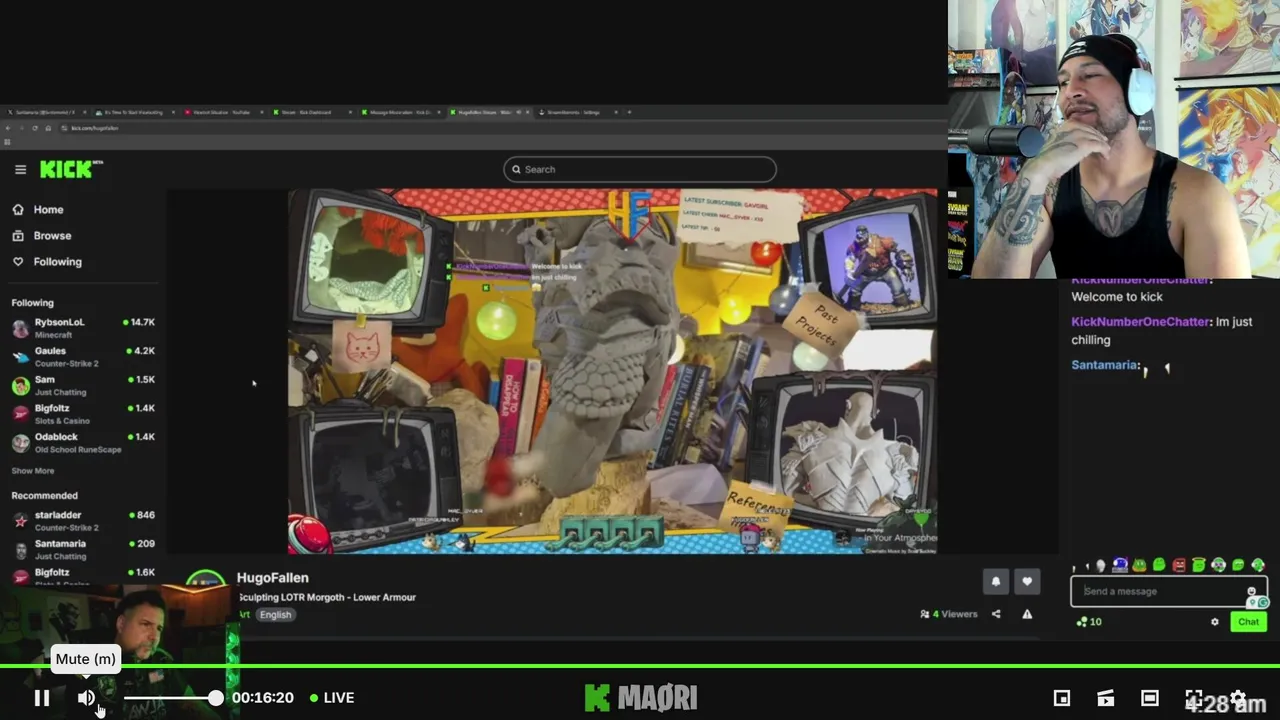Image resolution: width=1280 pixels, height=720 pixels.
Task: Open the player settings gear
Action: 1238,698
